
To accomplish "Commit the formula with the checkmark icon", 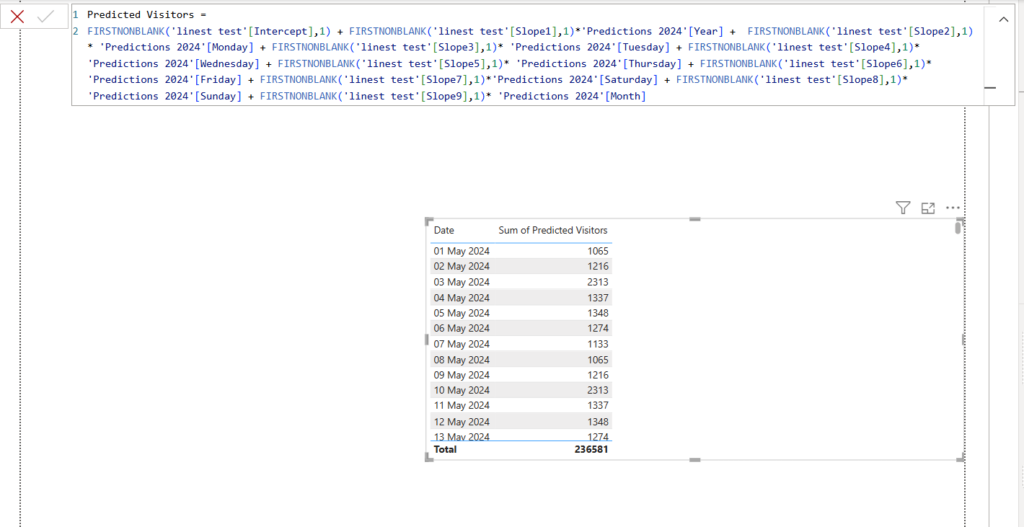I will pos(45,17).
